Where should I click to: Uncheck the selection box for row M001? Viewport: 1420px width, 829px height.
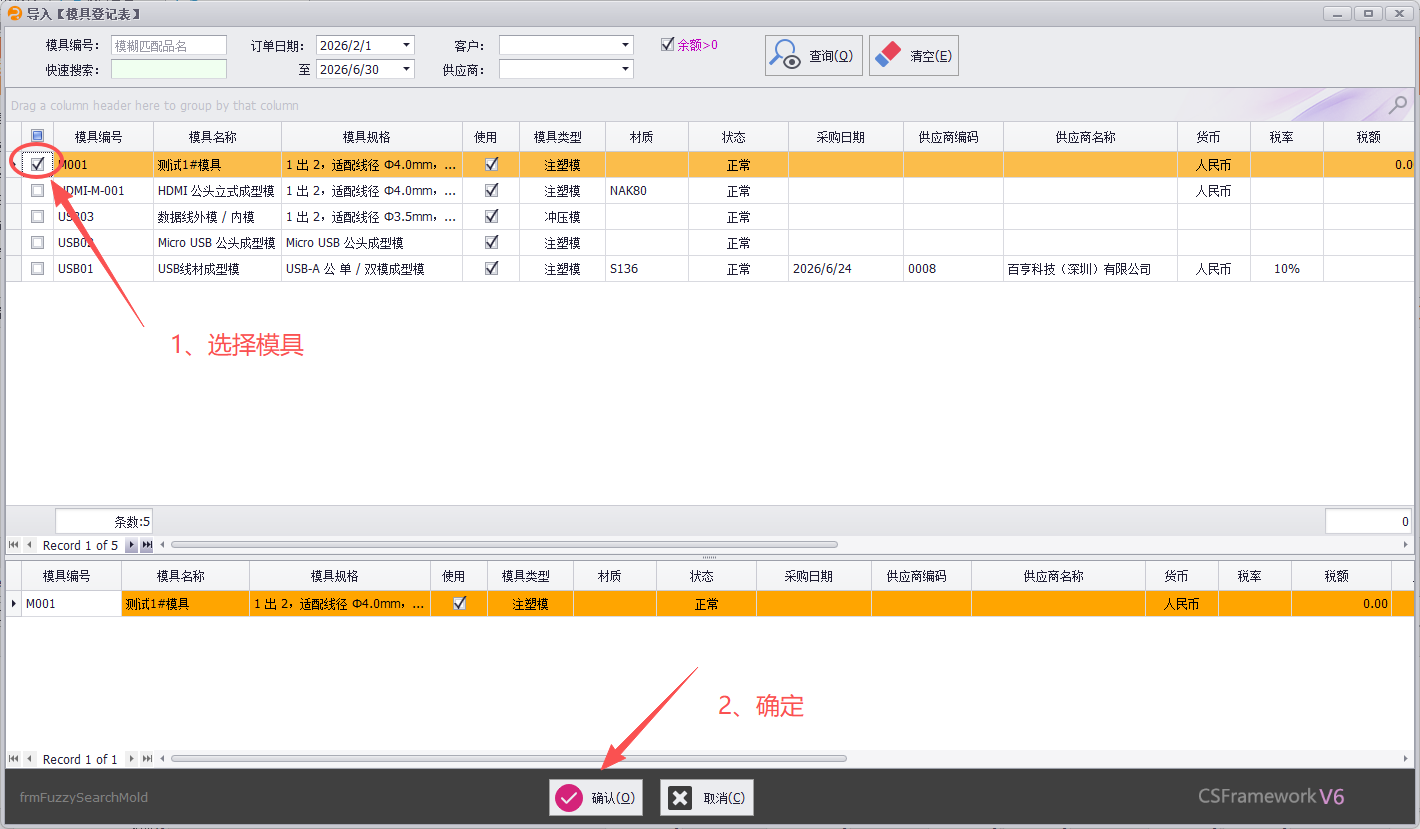[37, 164]
